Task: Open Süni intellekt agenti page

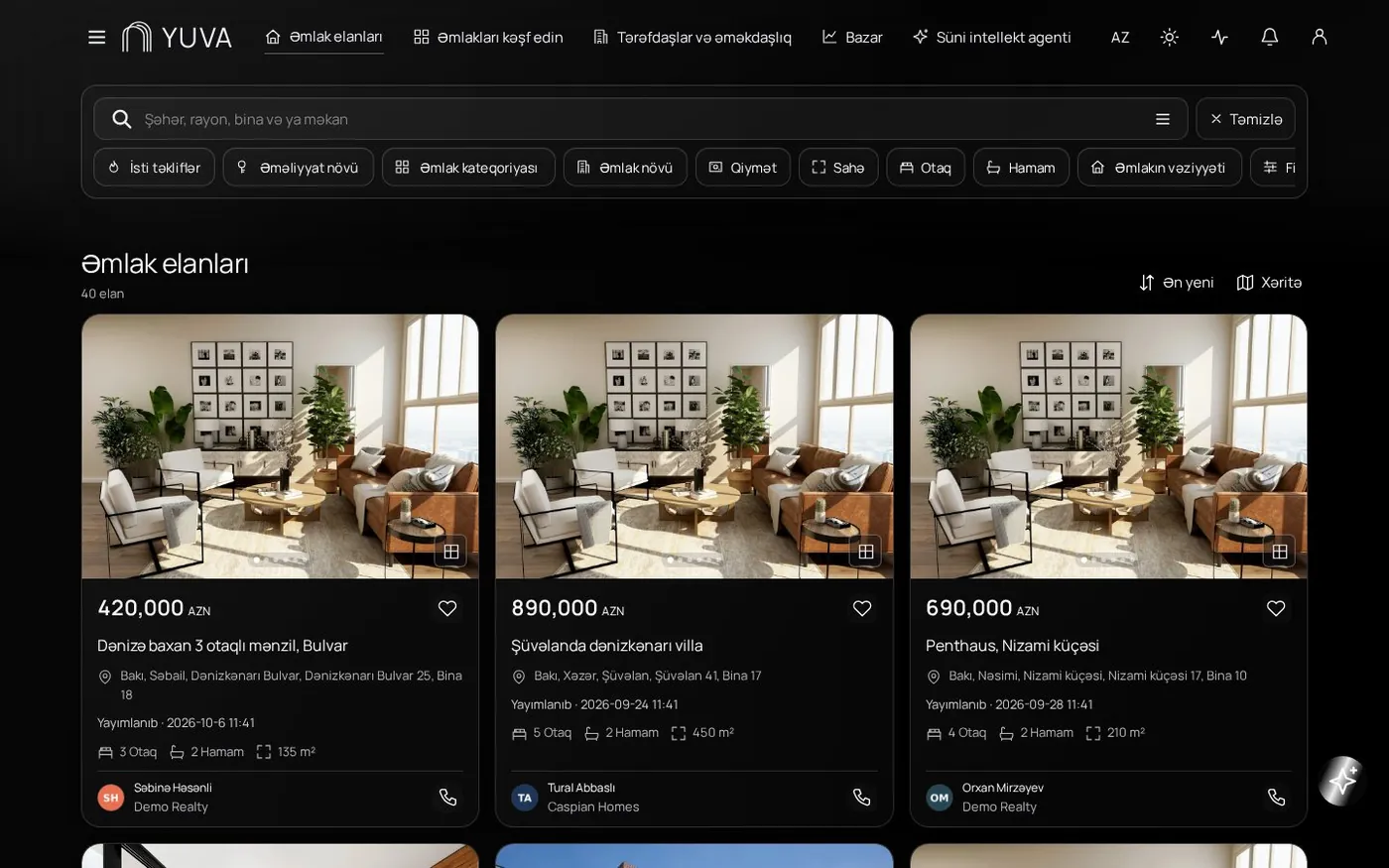Action: pyautogui.click(x=992, y=37)
